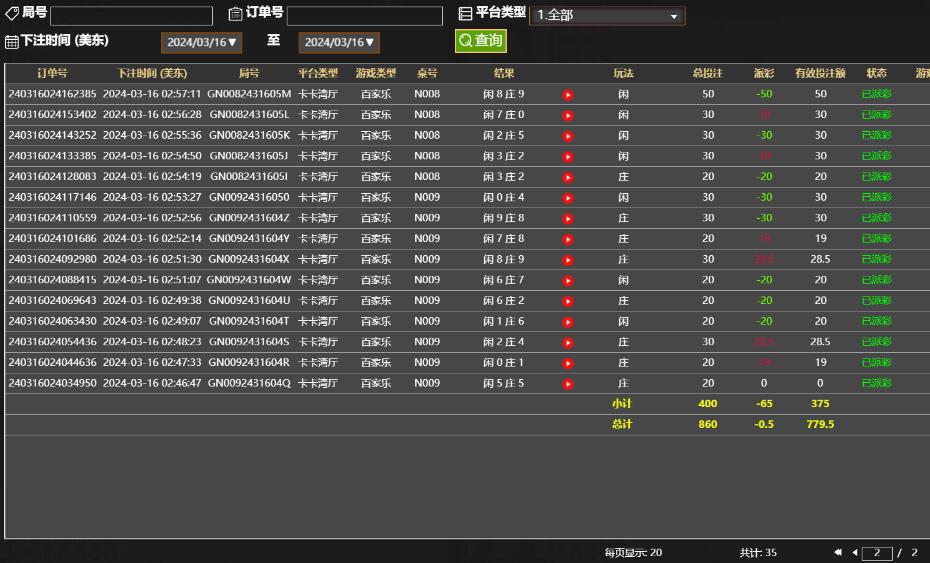Play video replay for order 240316024162385
This screenshot has height=563, width=930.
click(568, 95)
